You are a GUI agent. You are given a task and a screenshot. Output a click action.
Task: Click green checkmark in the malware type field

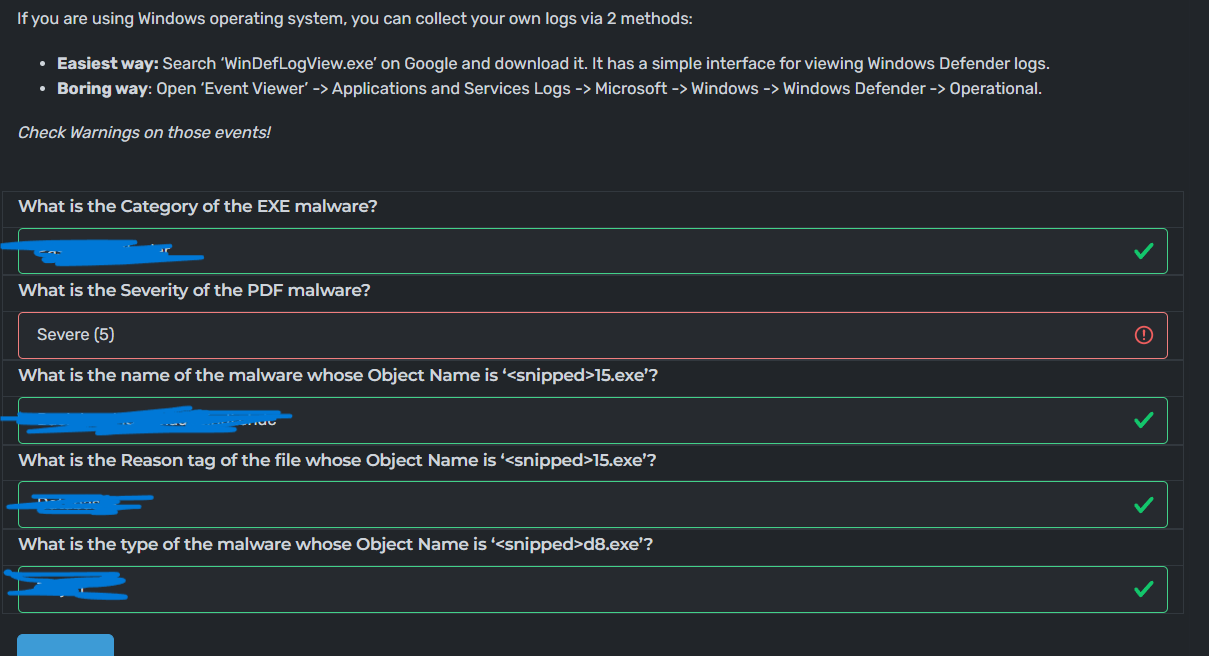[1143, 589]
